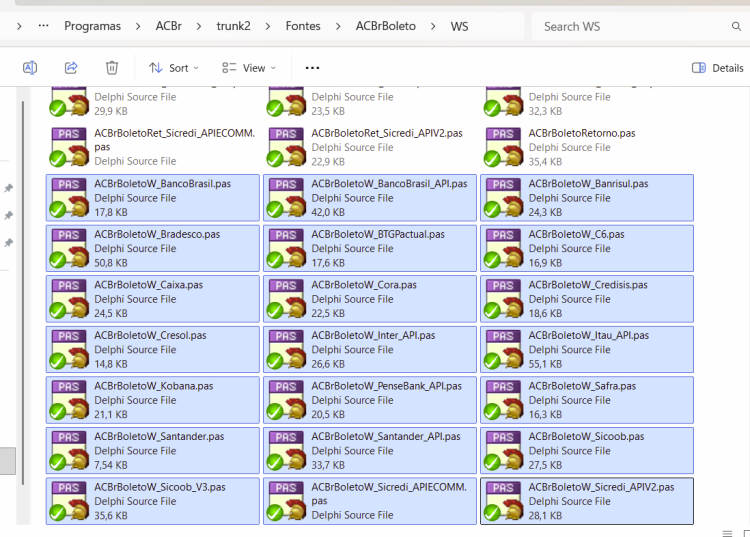This screenshot has width=750, height=537.
Task: Select PAS icon of ACBrBoletoW_Sicoob.pas
Action: 504,451
